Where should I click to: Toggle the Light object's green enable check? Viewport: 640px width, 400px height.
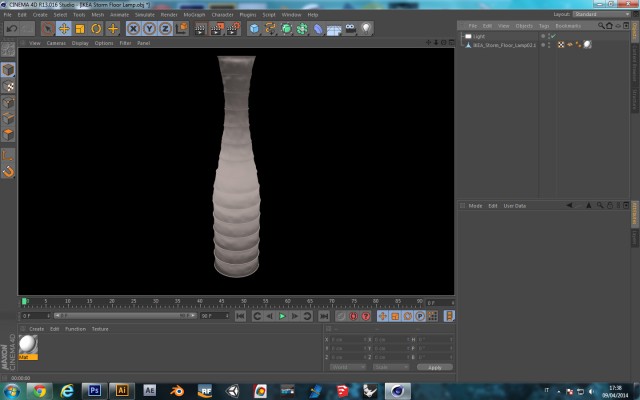pos(553,36)
